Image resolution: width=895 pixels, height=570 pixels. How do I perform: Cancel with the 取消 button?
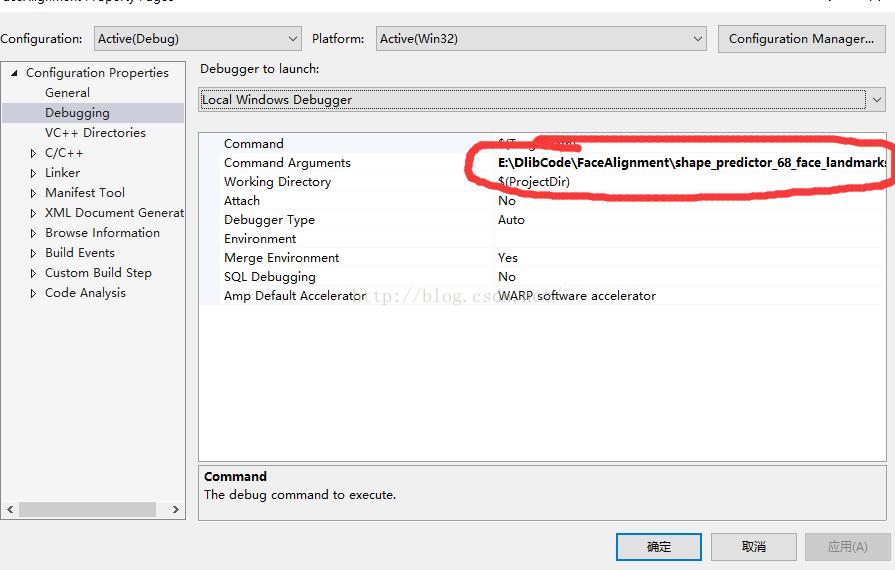click(753, 547)
